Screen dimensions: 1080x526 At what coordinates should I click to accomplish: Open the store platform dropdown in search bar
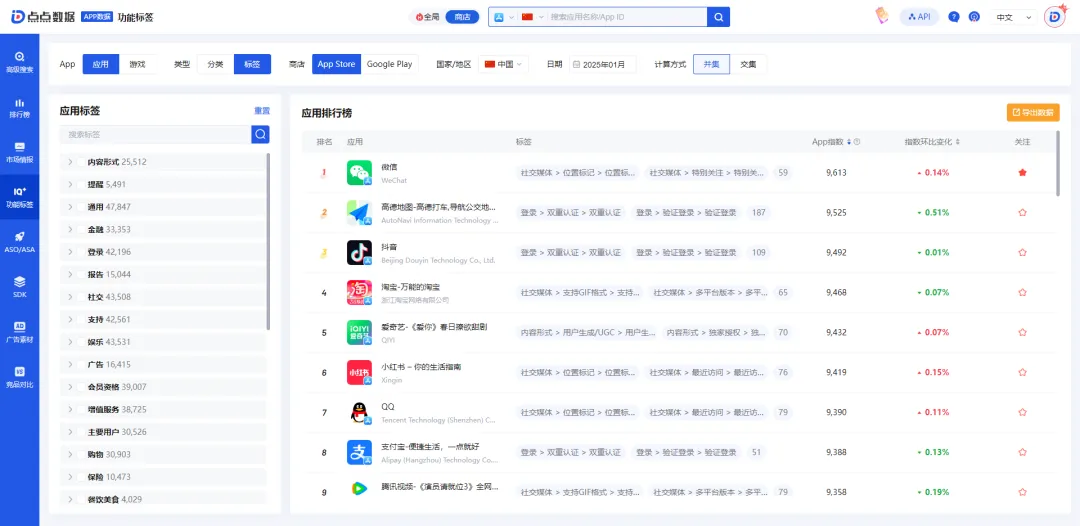504,17
